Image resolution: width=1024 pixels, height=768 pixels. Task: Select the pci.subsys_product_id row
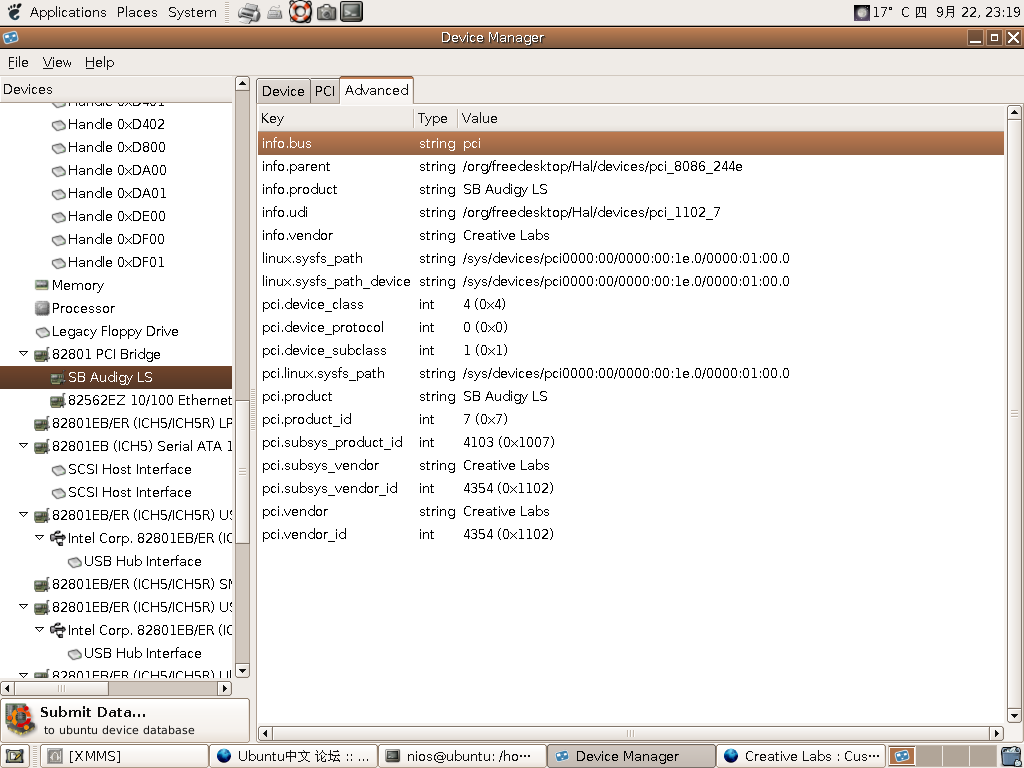[x=631, y=443]
